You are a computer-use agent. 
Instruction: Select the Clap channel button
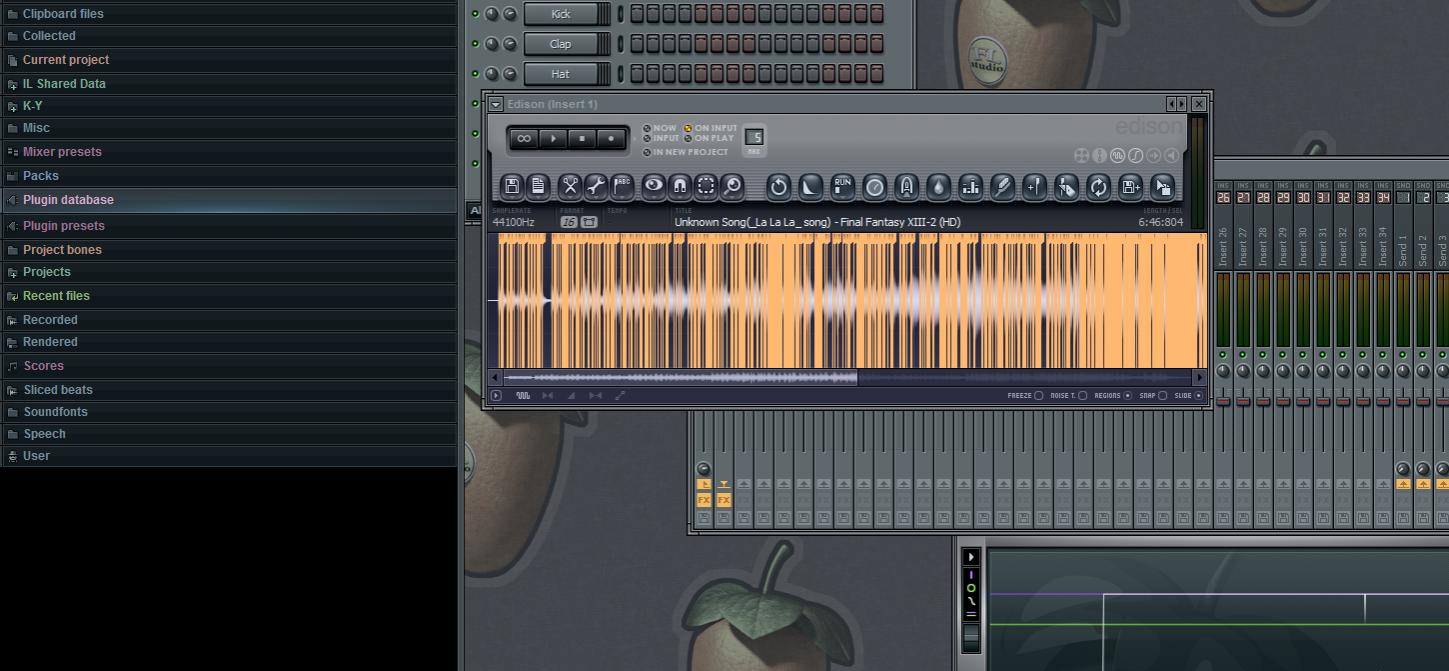pyautogui.click(x=561, y=44)
